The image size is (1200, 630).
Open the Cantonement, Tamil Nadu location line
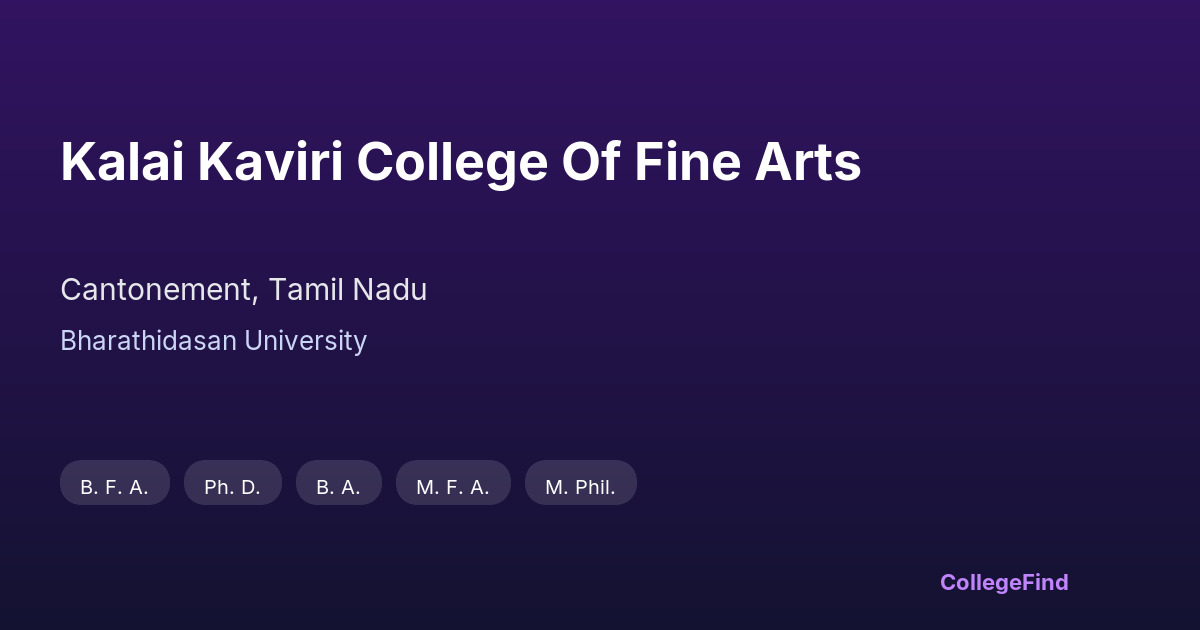click(243, 290)
